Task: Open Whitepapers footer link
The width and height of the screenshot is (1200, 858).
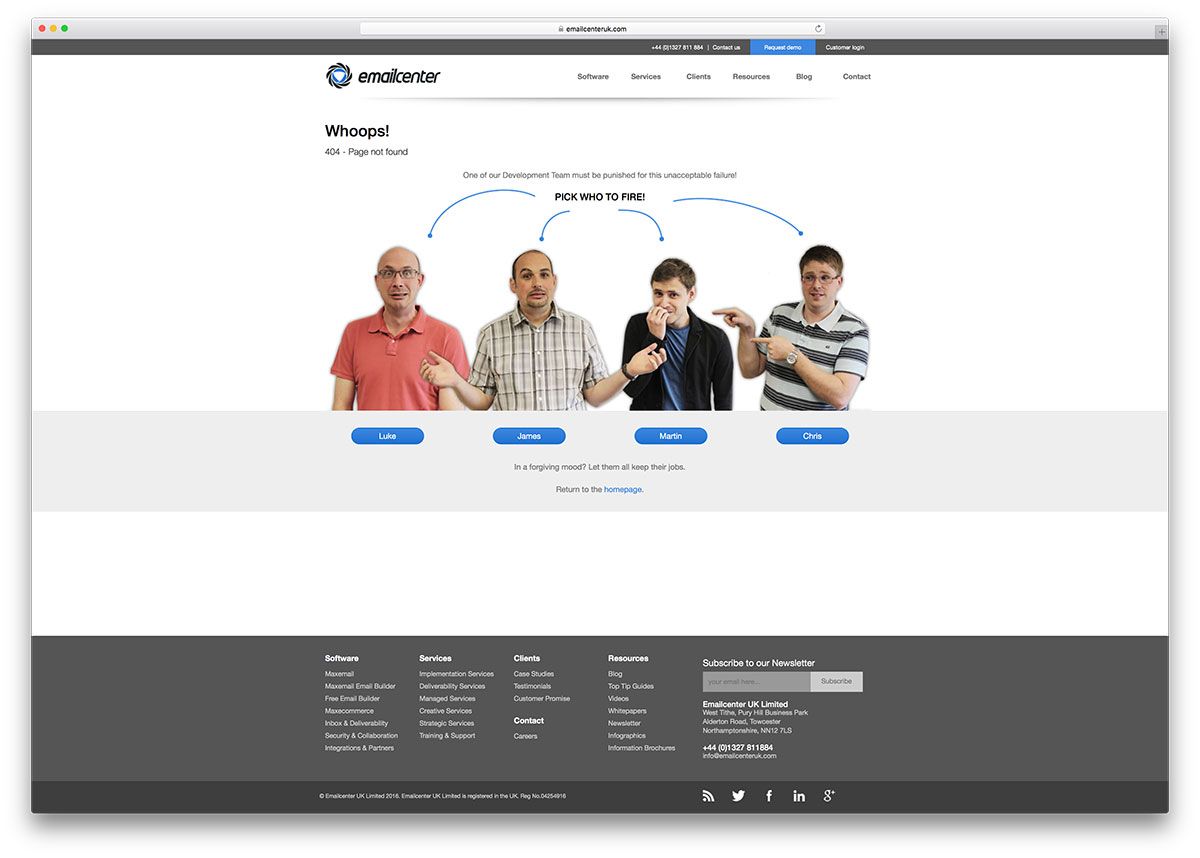Action: (627, 711)
